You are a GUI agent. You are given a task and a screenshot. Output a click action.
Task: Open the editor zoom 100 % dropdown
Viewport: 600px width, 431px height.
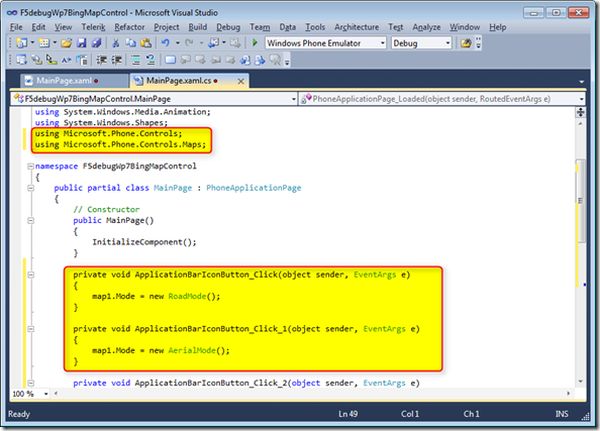point(44,395)
